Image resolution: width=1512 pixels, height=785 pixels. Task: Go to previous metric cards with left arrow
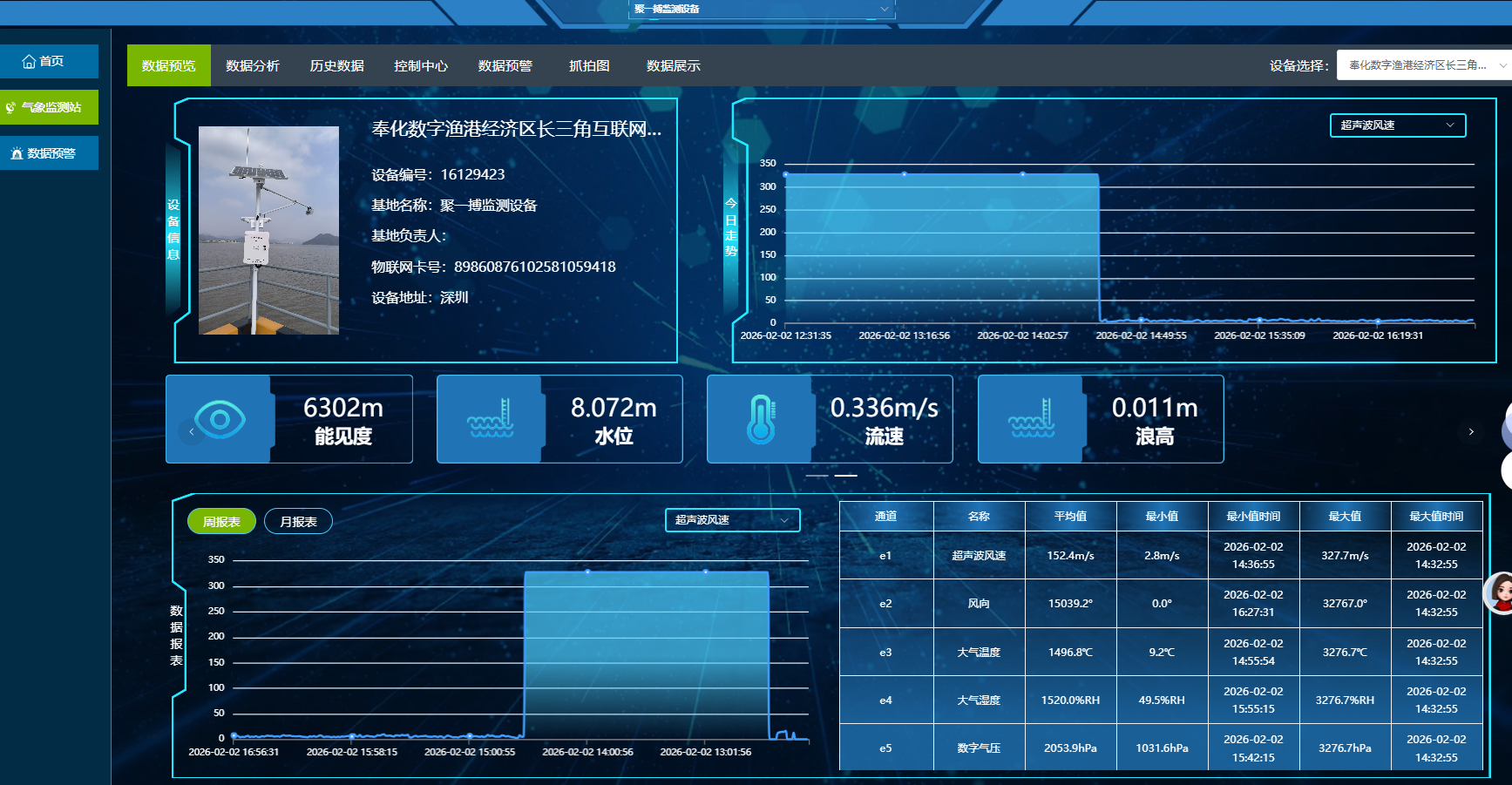[192, 431]
